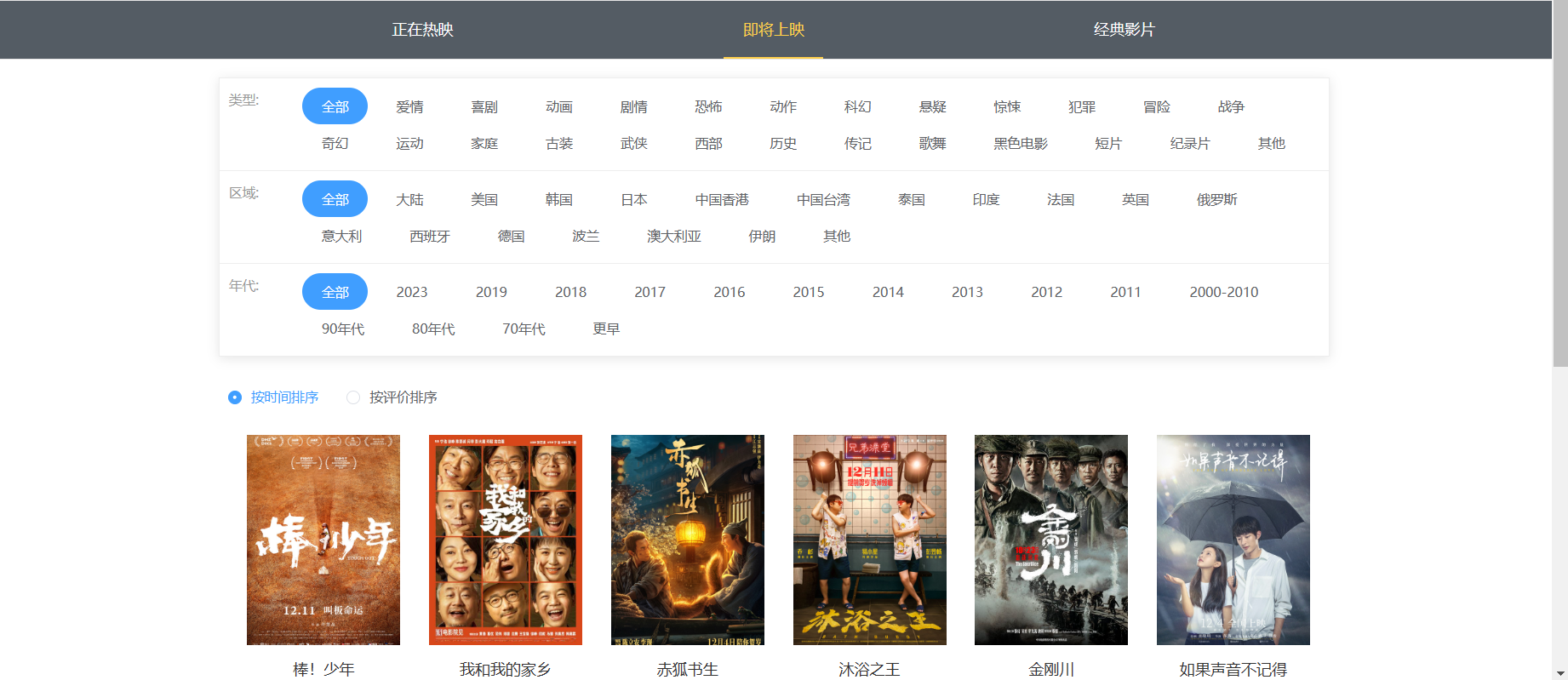Image resolution: width=1568 pixels, height=680 pixels.
Task: Pick the 更早 era option
Action: (x=606, y=329)
